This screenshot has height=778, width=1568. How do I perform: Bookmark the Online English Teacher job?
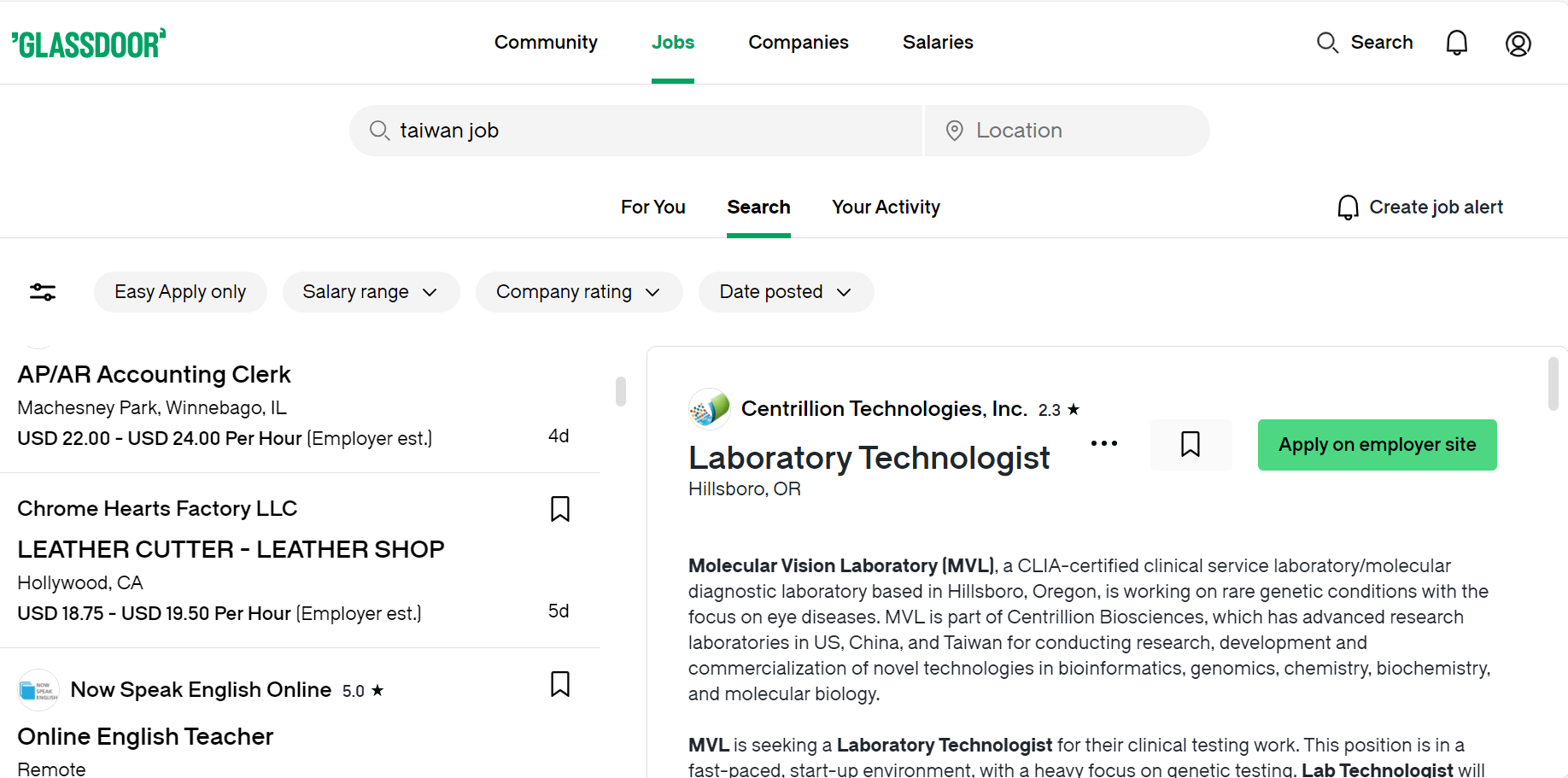pos(559,684)
